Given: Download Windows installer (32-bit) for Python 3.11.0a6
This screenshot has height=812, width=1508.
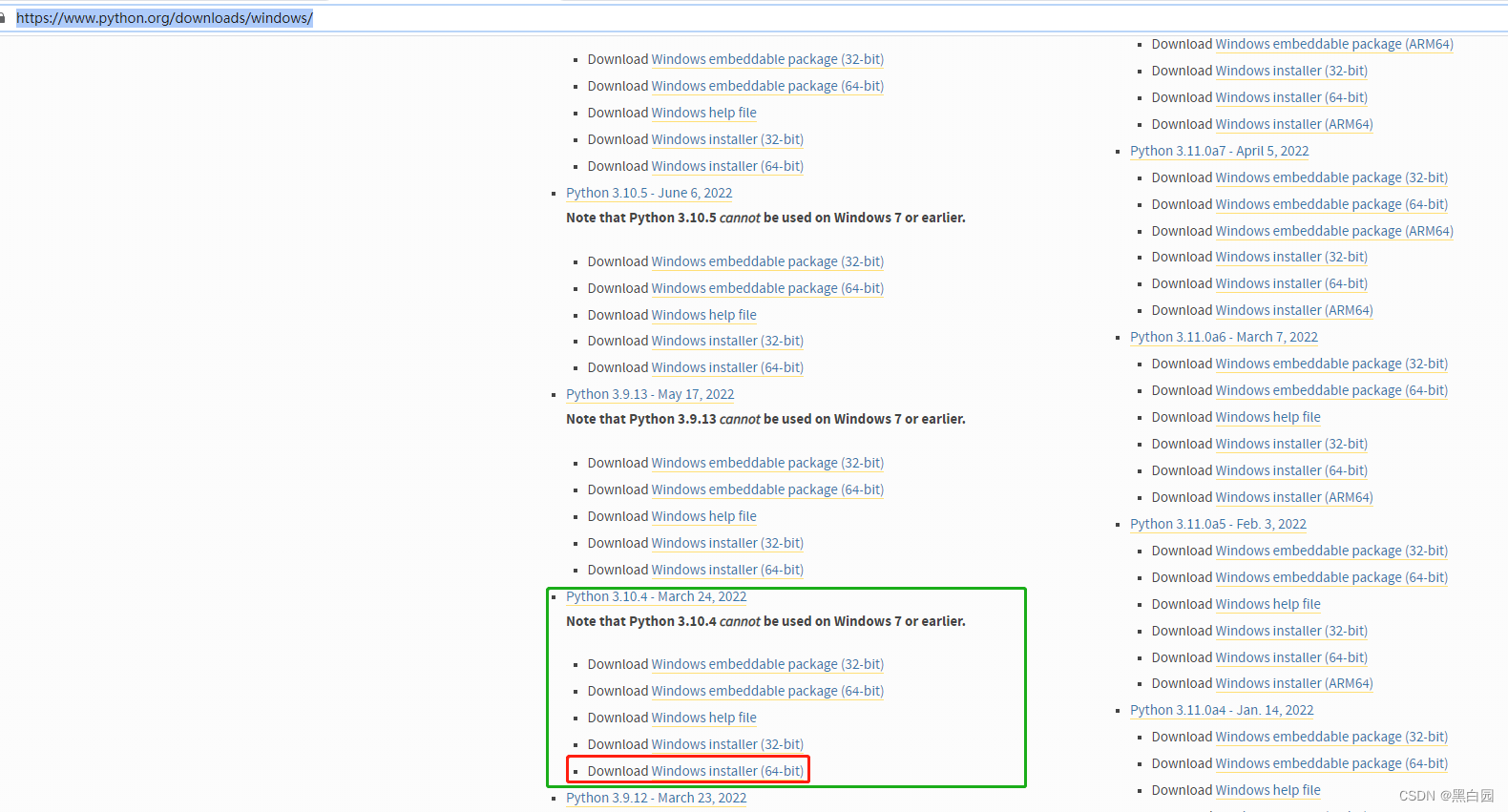Looking at the screenshot, I should (x=1291, y=444).
